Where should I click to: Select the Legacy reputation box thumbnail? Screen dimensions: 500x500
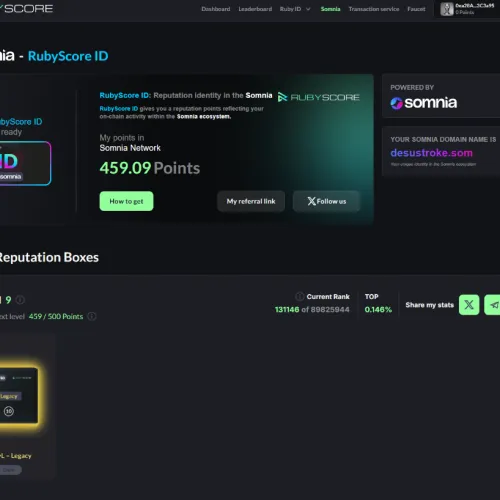pyautogui.click(x=18, y=396)
